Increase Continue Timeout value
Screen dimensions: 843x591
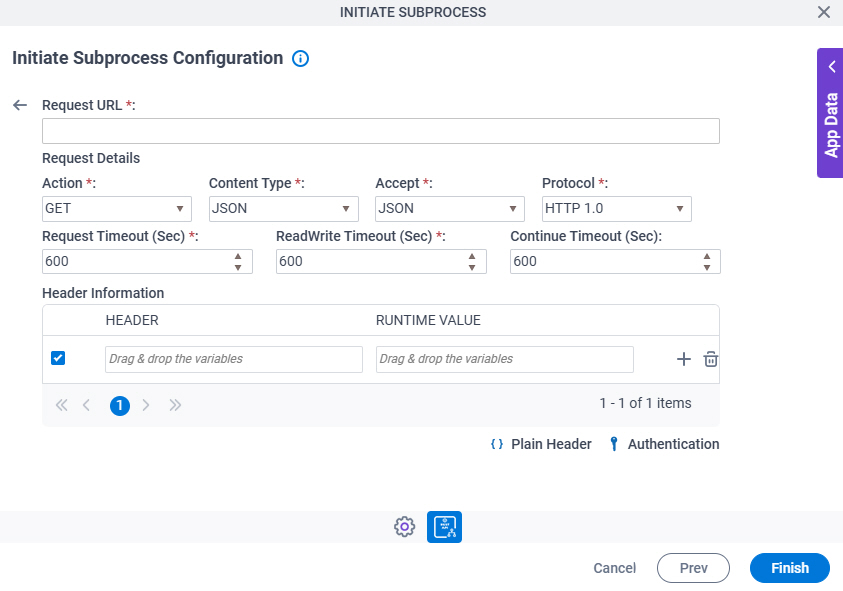[x=707, y=256]
